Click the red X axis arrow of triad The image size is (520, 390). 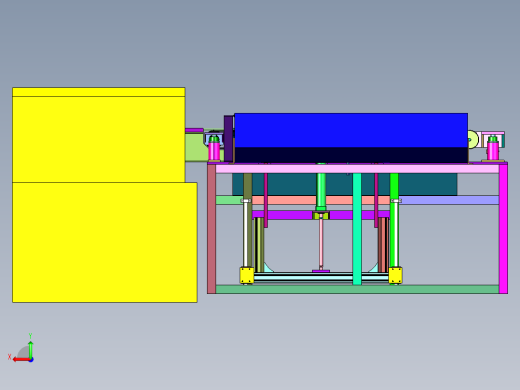pos(21,360)
